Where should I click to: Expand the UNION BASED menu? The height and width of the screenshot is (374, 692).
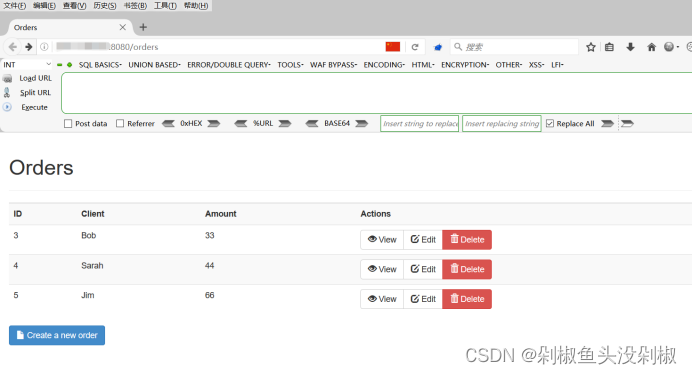click(x=154, y=65)
